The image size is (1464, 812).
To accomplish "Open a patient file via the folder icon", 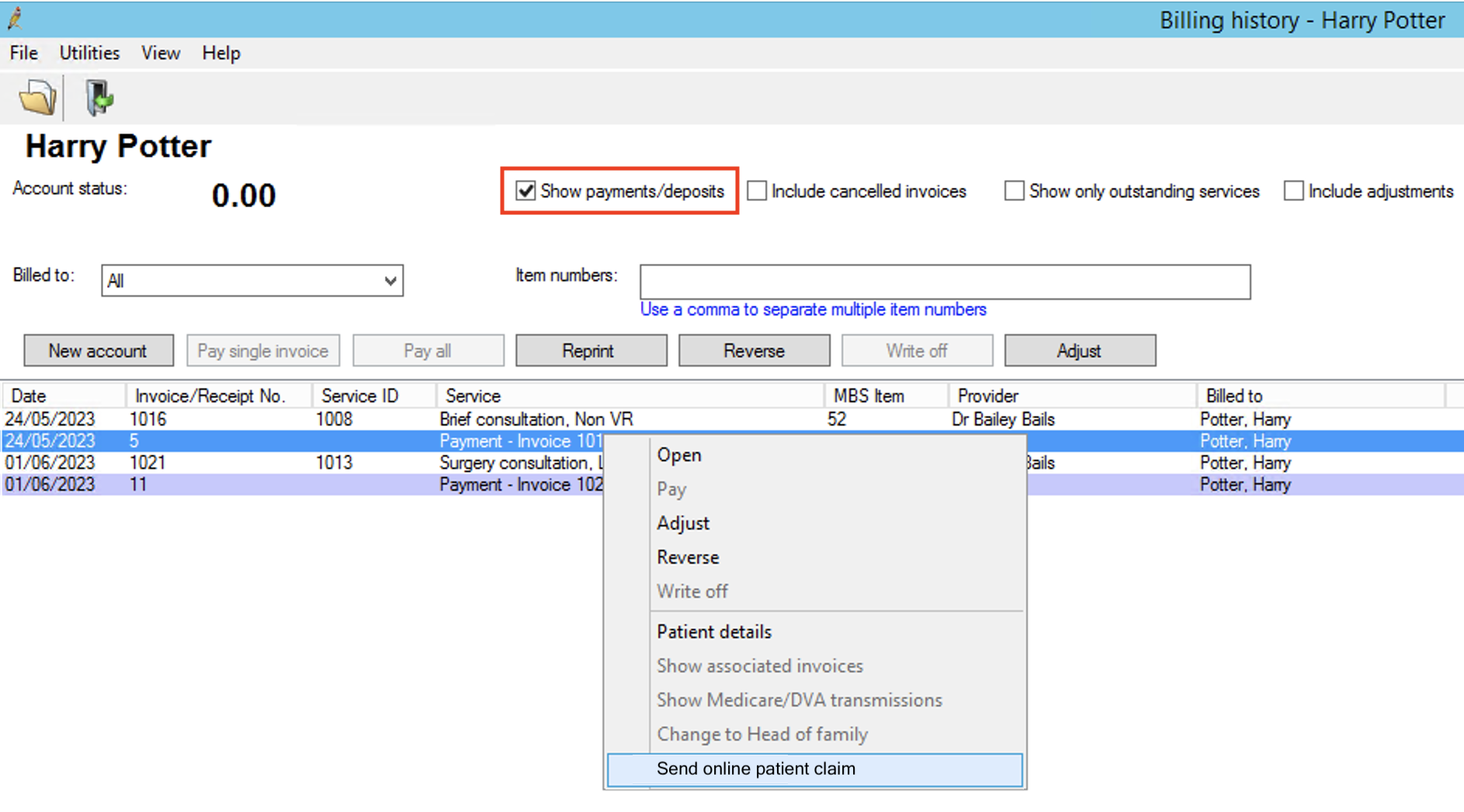I will click(x=36, y=96).
